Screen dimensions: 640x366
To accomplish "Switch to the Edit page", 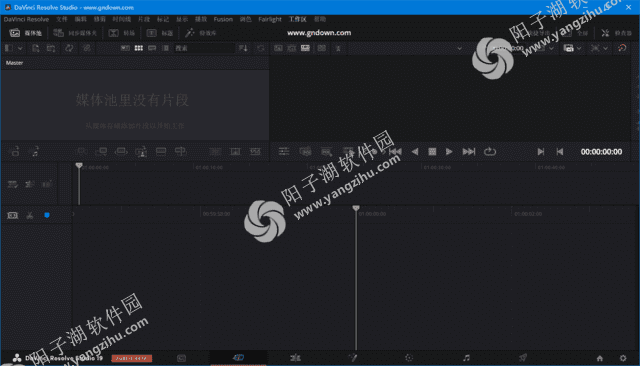I will pos(295,358).
